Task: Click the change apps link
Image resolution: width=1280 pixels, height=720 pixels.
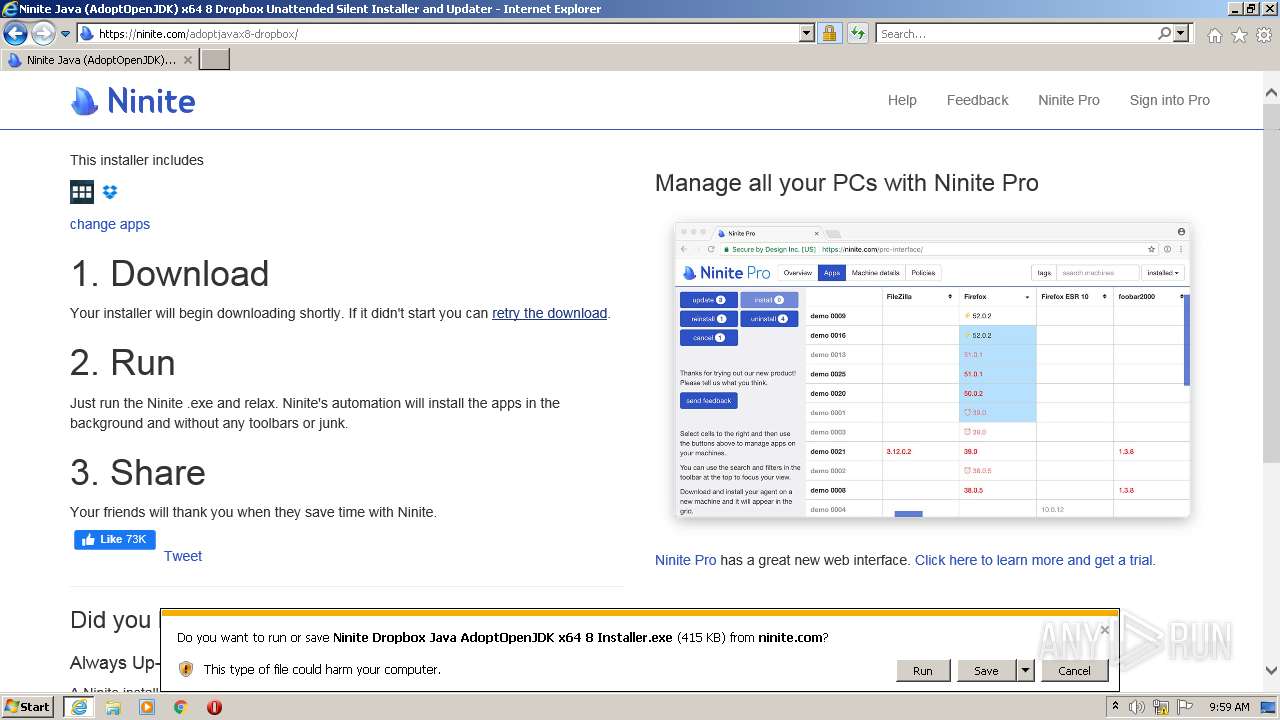Action: [110, 224]
